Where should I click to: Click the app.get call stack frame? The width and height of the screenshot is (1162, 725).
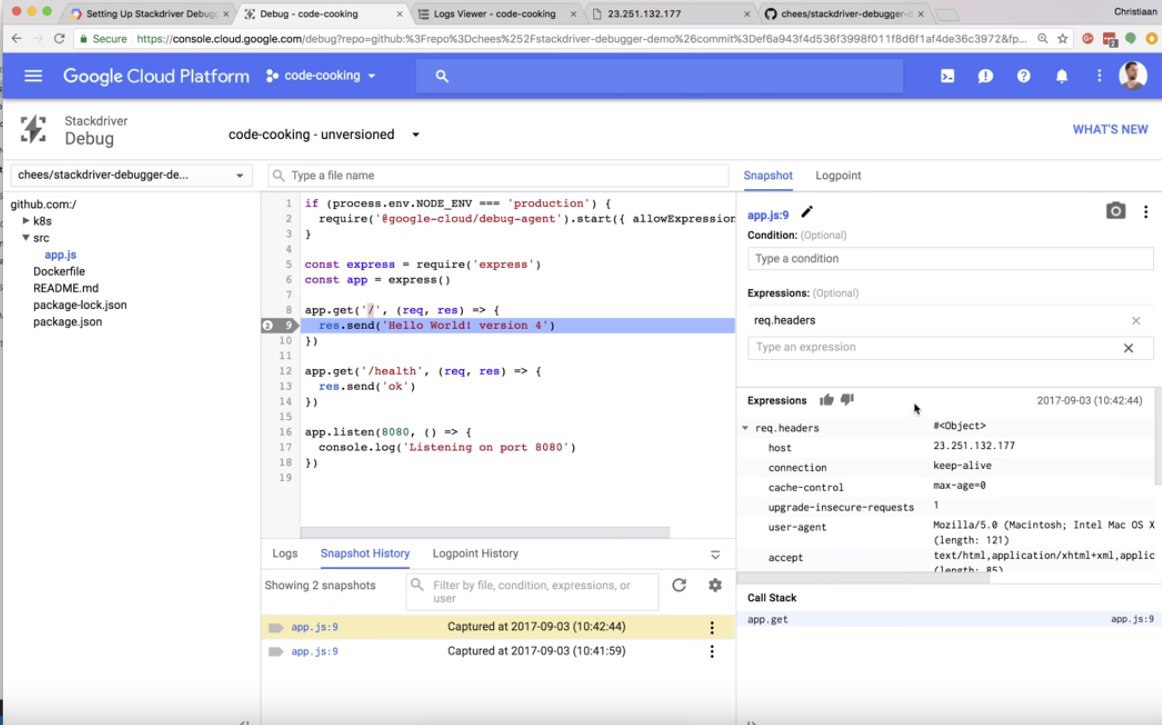click(x=949, y=619)
